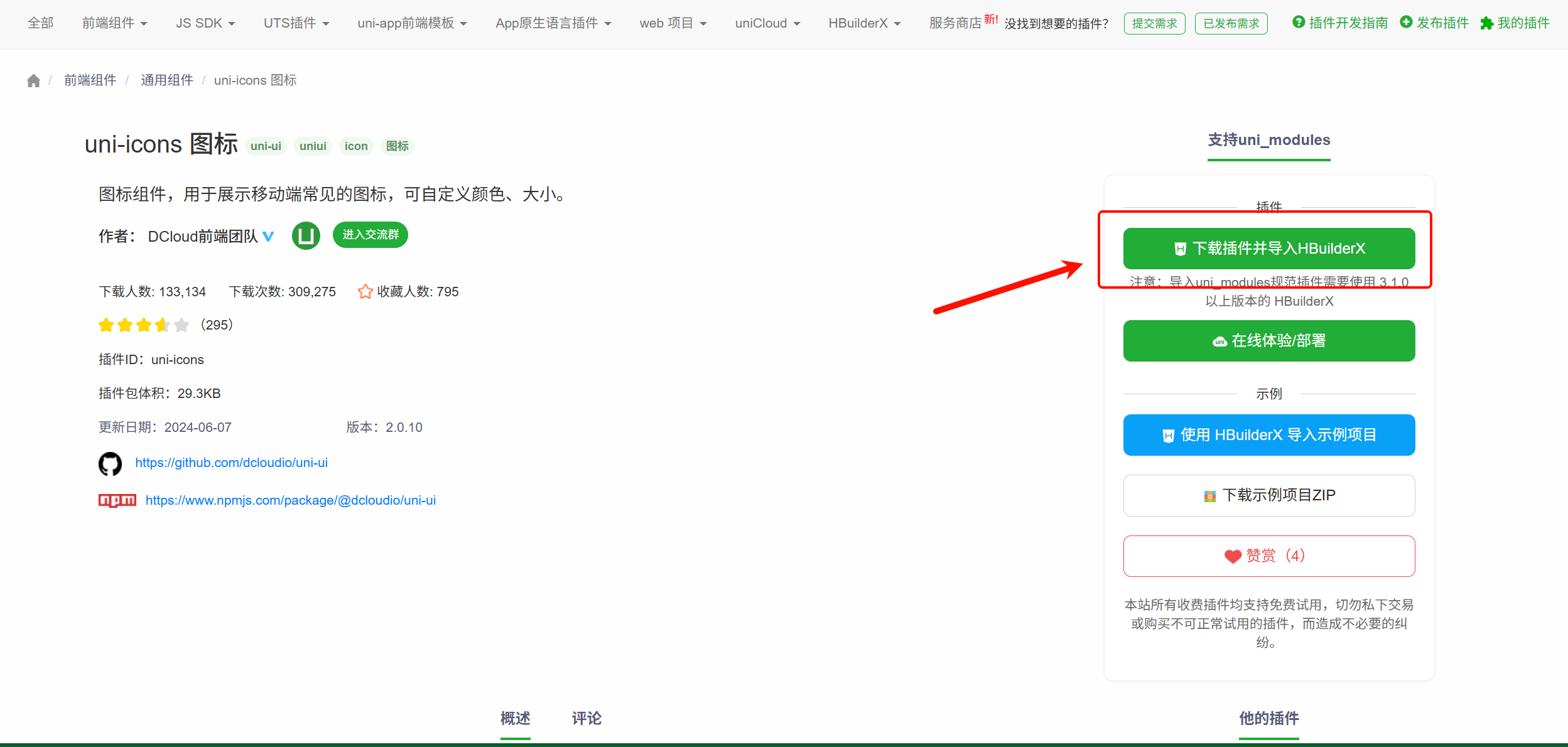Click the 前端组件 breadcrumb link
The height and width of the screenshot is (747, 1568).
click(x=90, y=80)
